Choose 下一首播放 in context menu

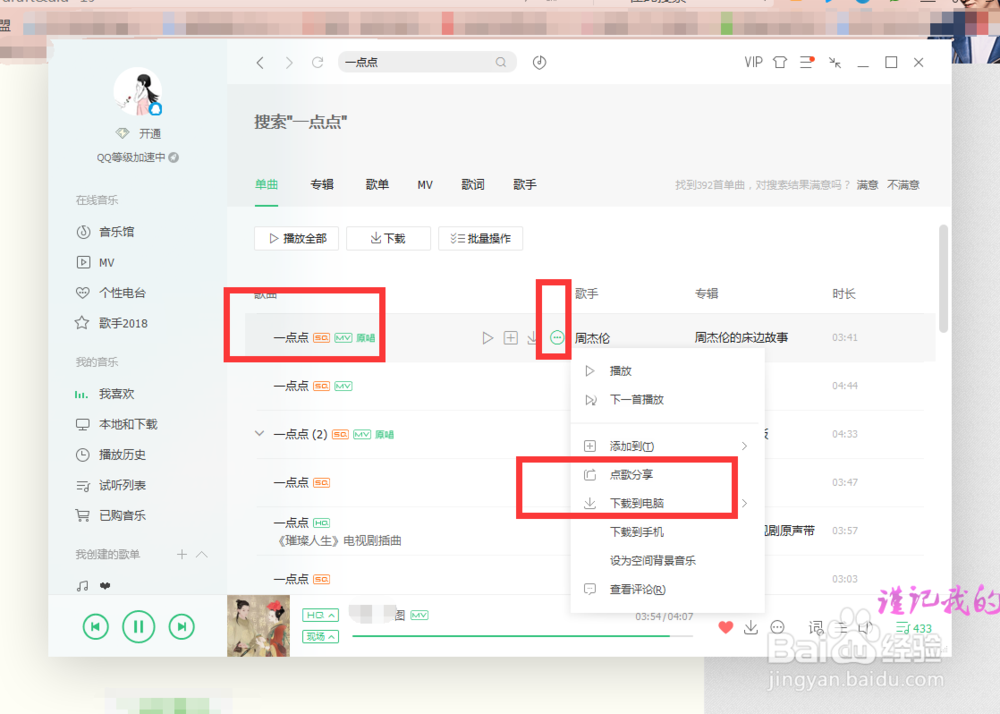coord(667,400)
